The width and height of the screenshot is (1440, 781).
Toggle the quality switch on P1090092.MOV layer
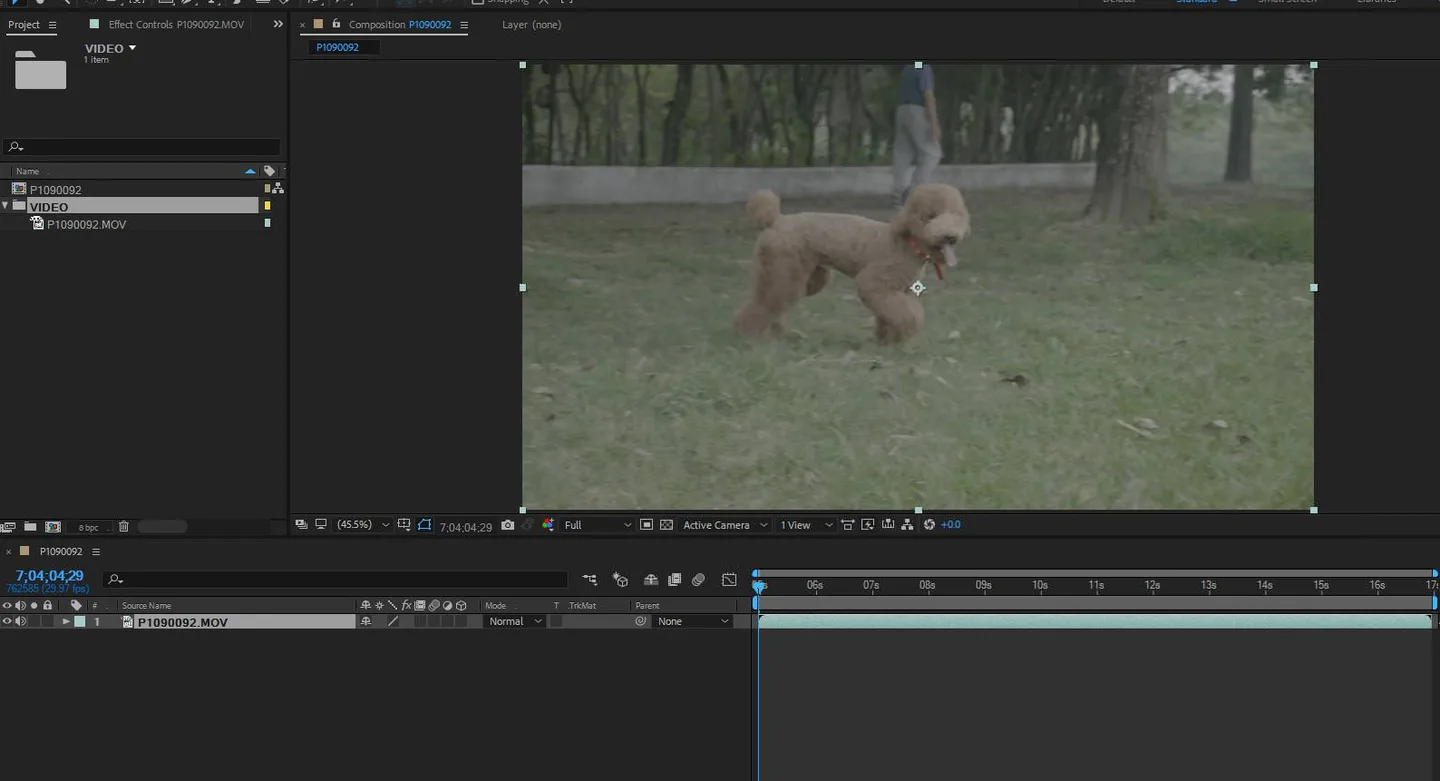pyautogui.click(x=393, y=622)
